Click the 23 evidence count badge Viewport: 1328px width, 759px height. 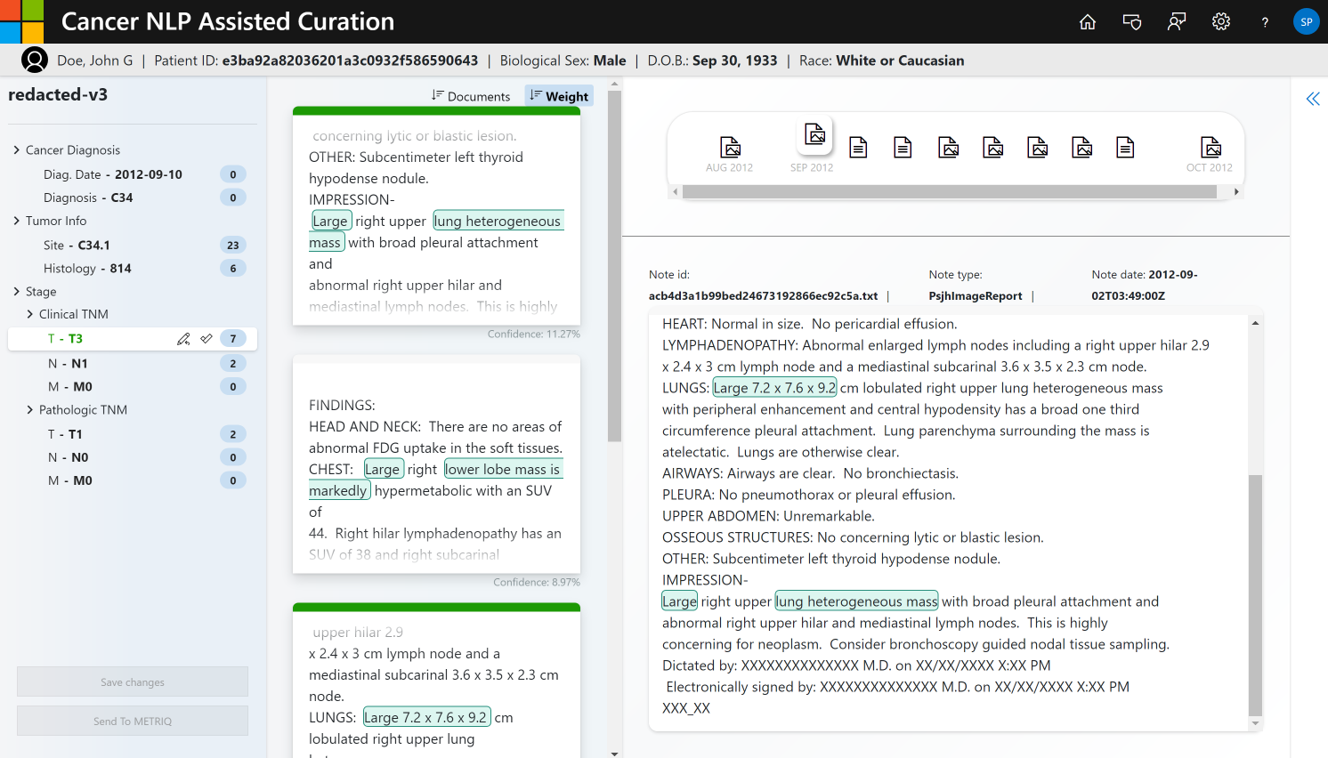[x=233, y=245]
